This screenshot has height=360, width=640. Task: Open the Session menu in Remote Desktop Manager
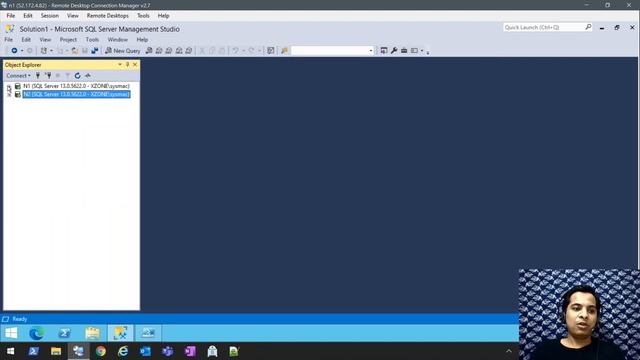[50, 16]
